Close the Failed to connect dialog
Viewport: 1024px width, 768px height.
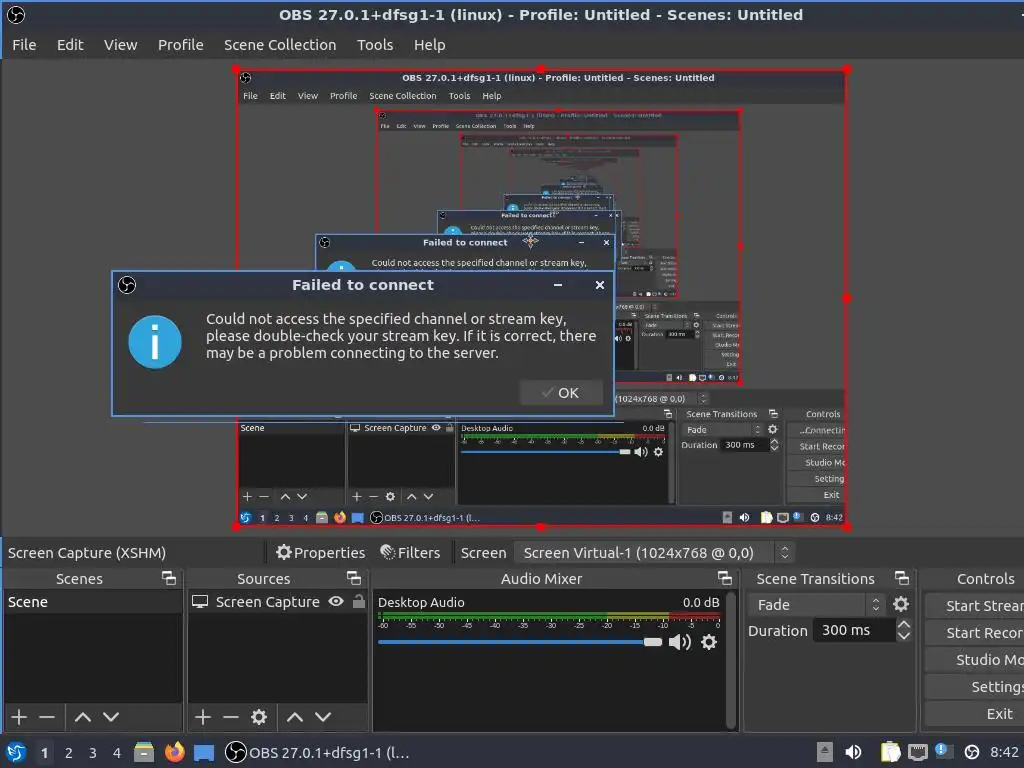point(600,285)
